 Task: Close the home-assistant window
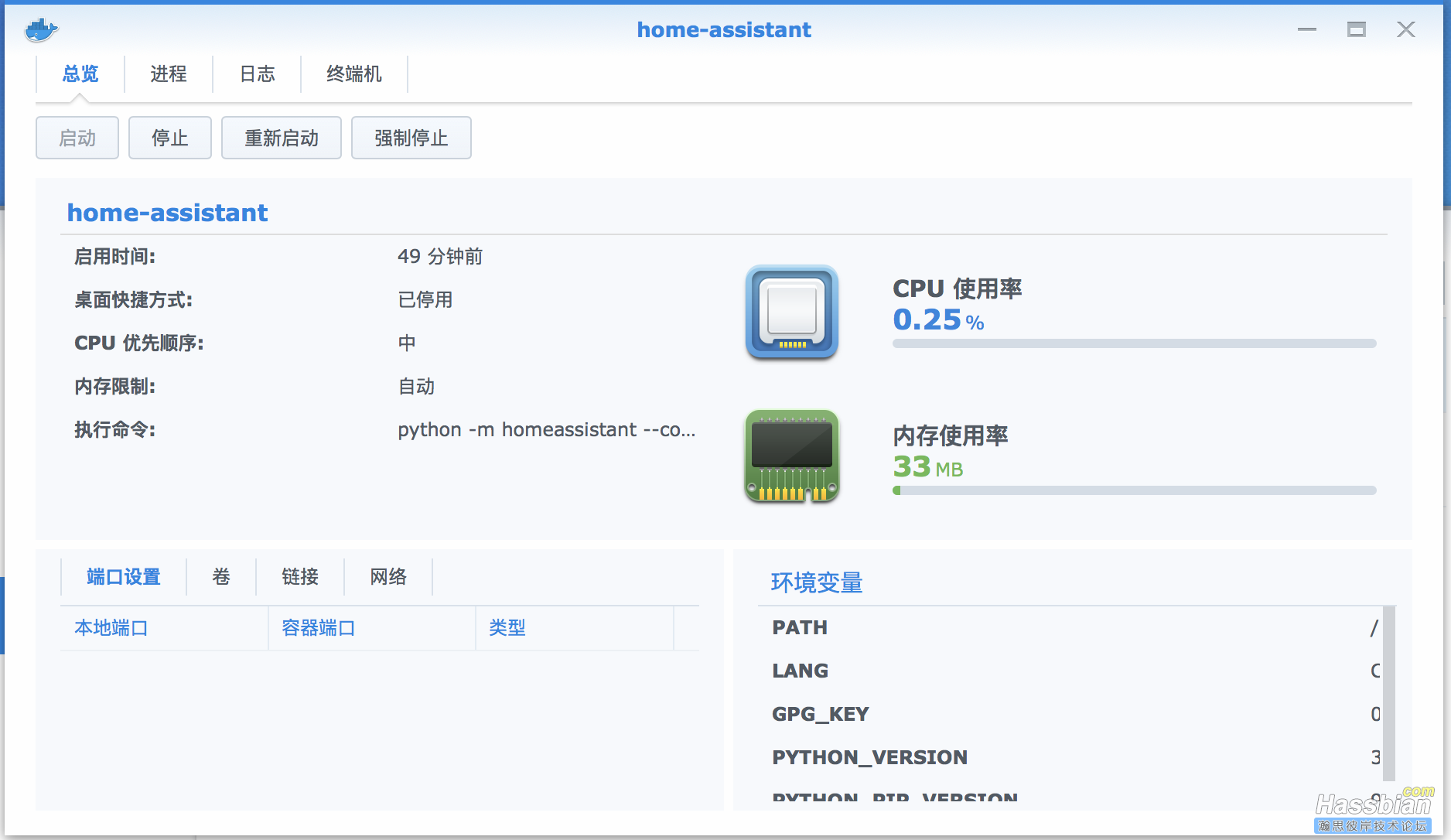(x=1406, y=29)
